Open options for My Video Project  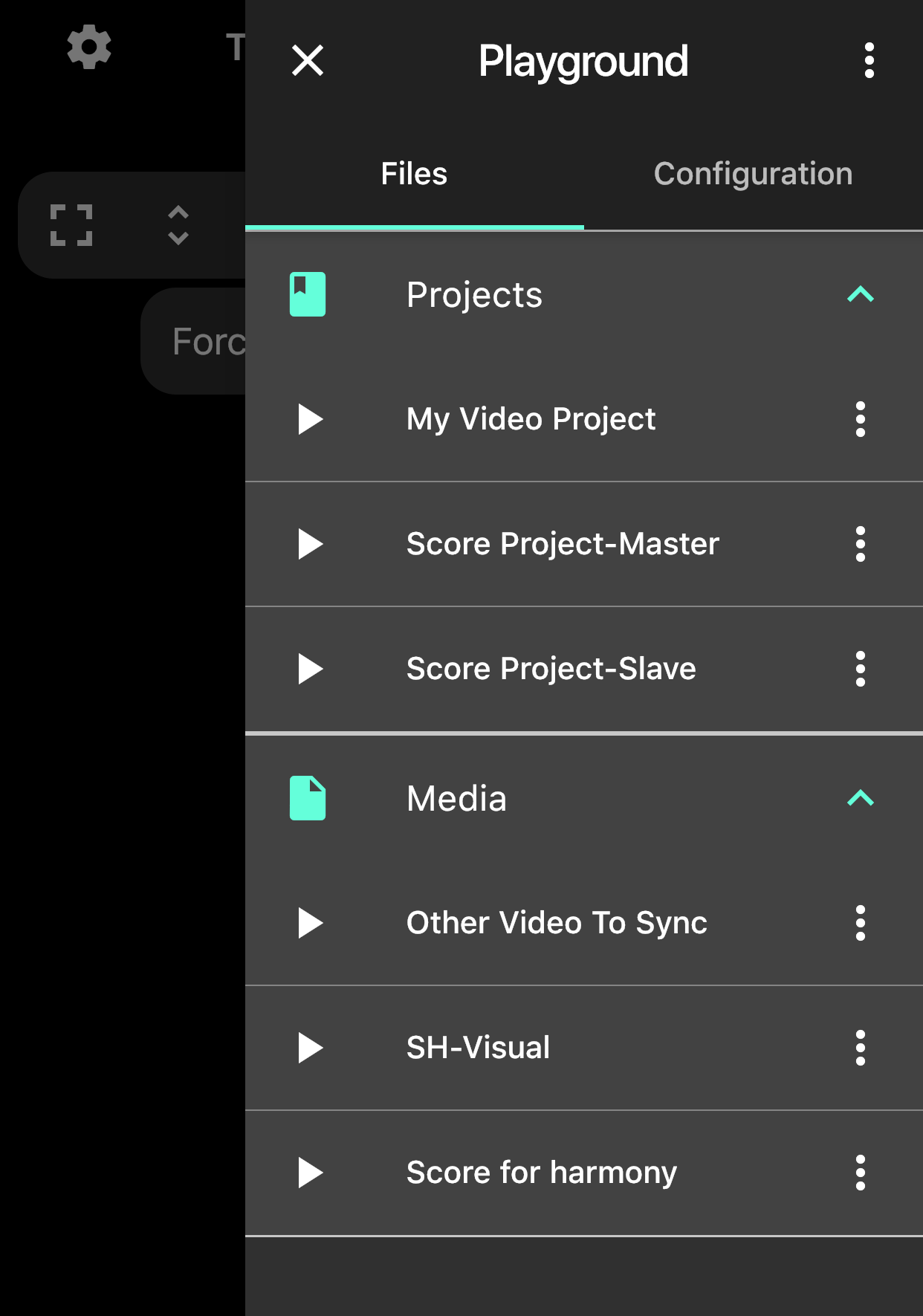click(x=860, y=419)
